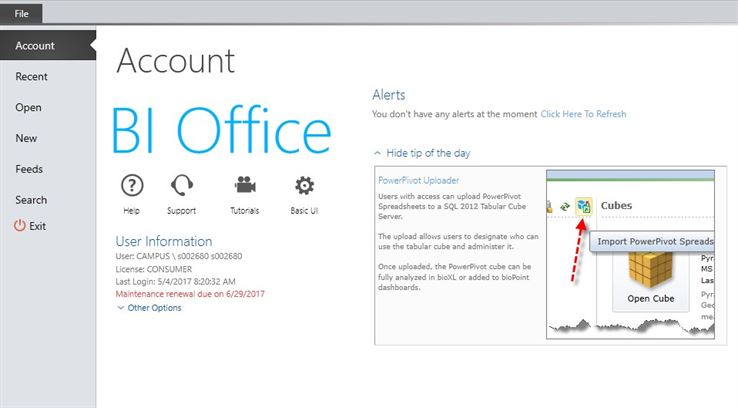Open Search from the sidebar
738x408 pixels.
point(31,200)
